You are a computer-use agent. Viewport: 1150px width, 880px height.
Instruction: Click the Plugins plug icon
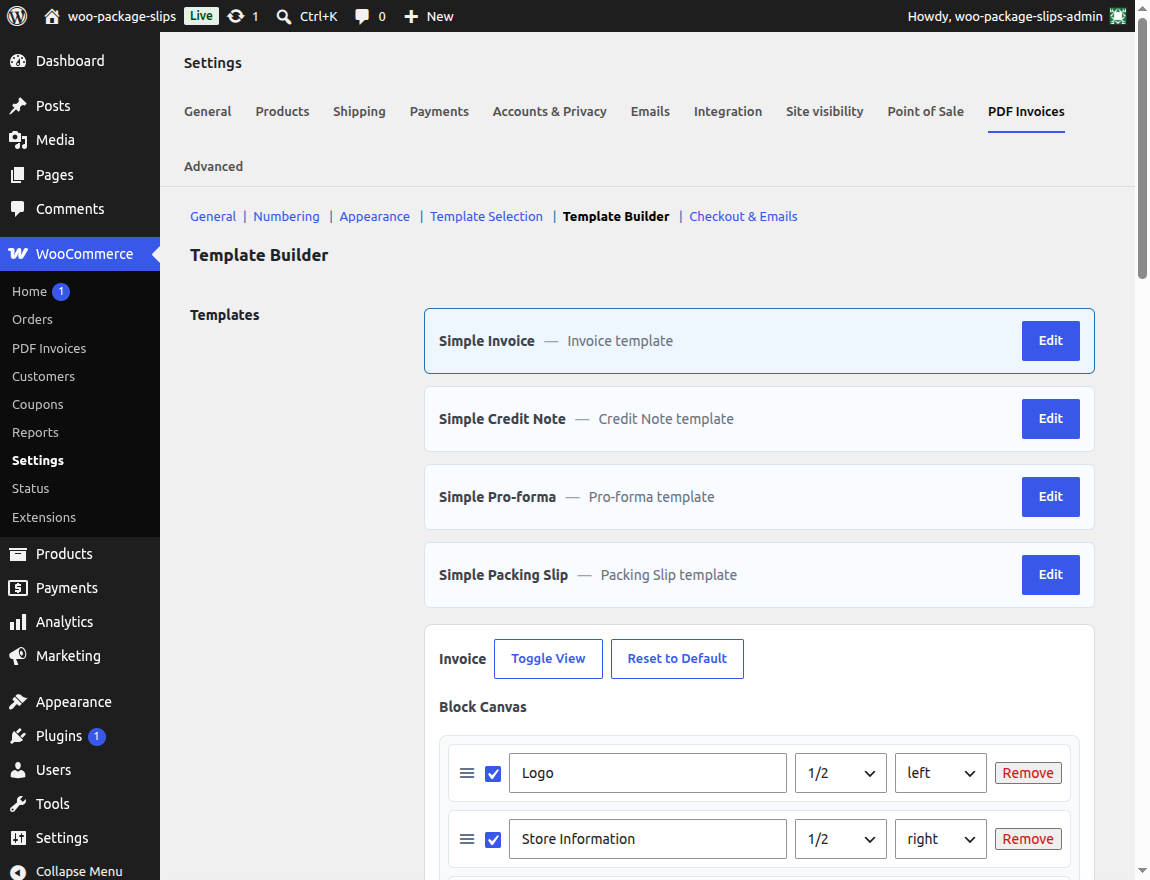(x=18, y=736)
